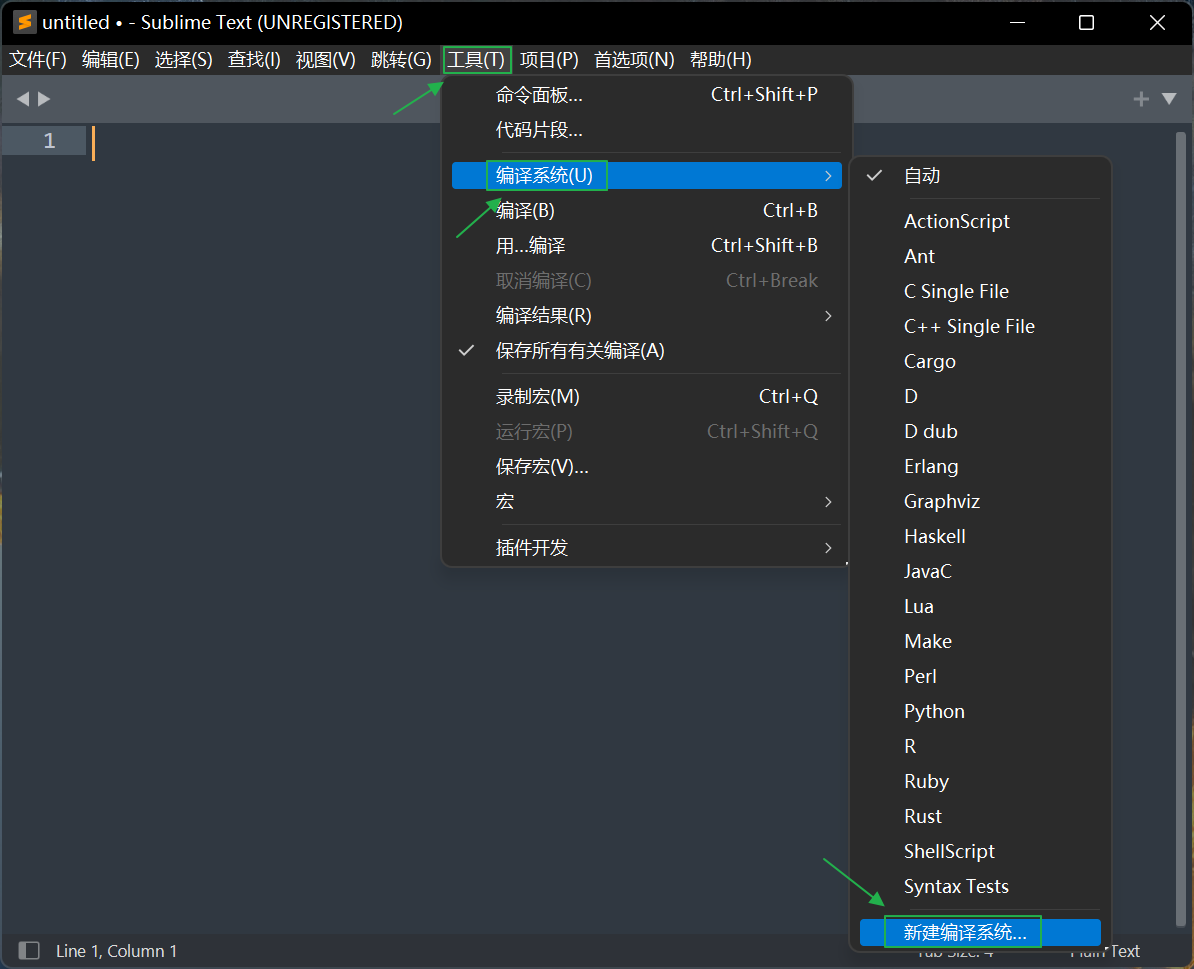Select ActionScript build system
This screenshot has width=1194, height=969.
click(x=980, y=222)
